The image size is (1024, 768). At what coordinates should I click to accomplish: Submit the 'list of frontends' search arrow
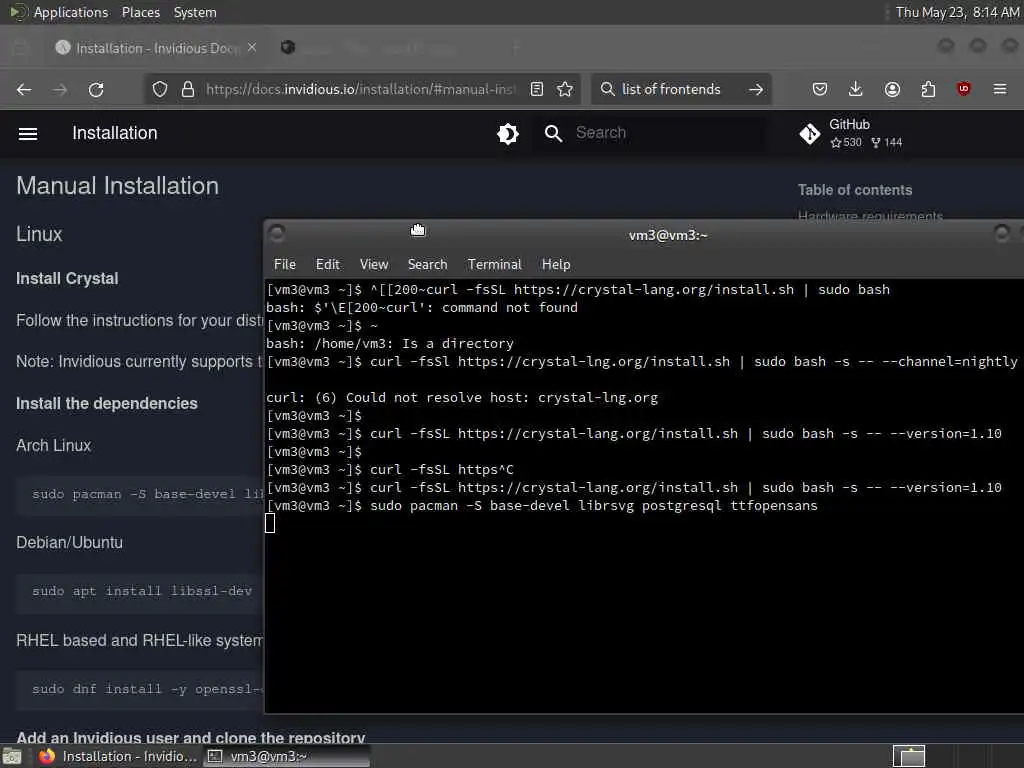pyautogui.click(x=756, y=89)
